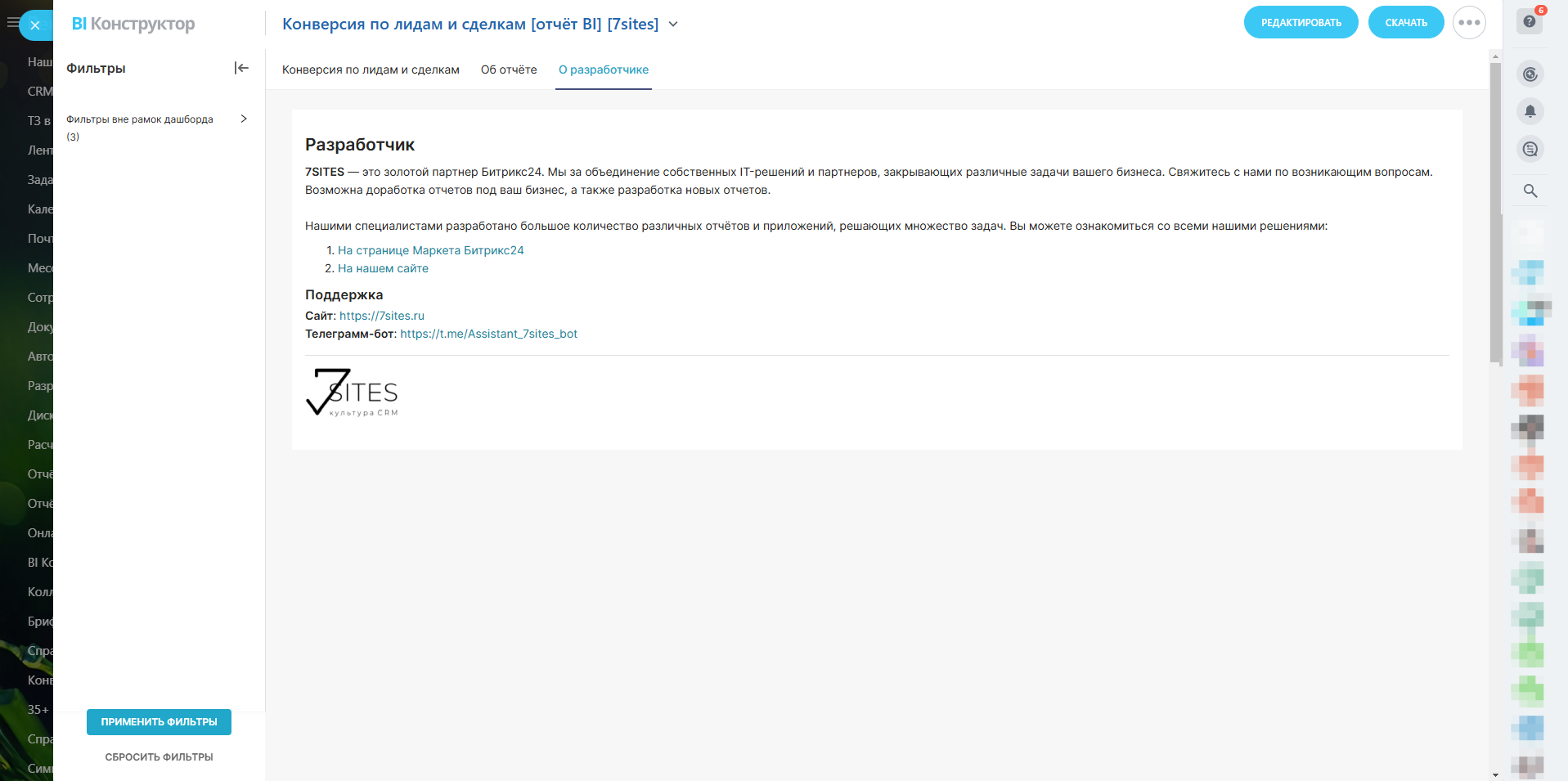
Task: Click the 7SITES logo image
Action: tap(353, 393)
